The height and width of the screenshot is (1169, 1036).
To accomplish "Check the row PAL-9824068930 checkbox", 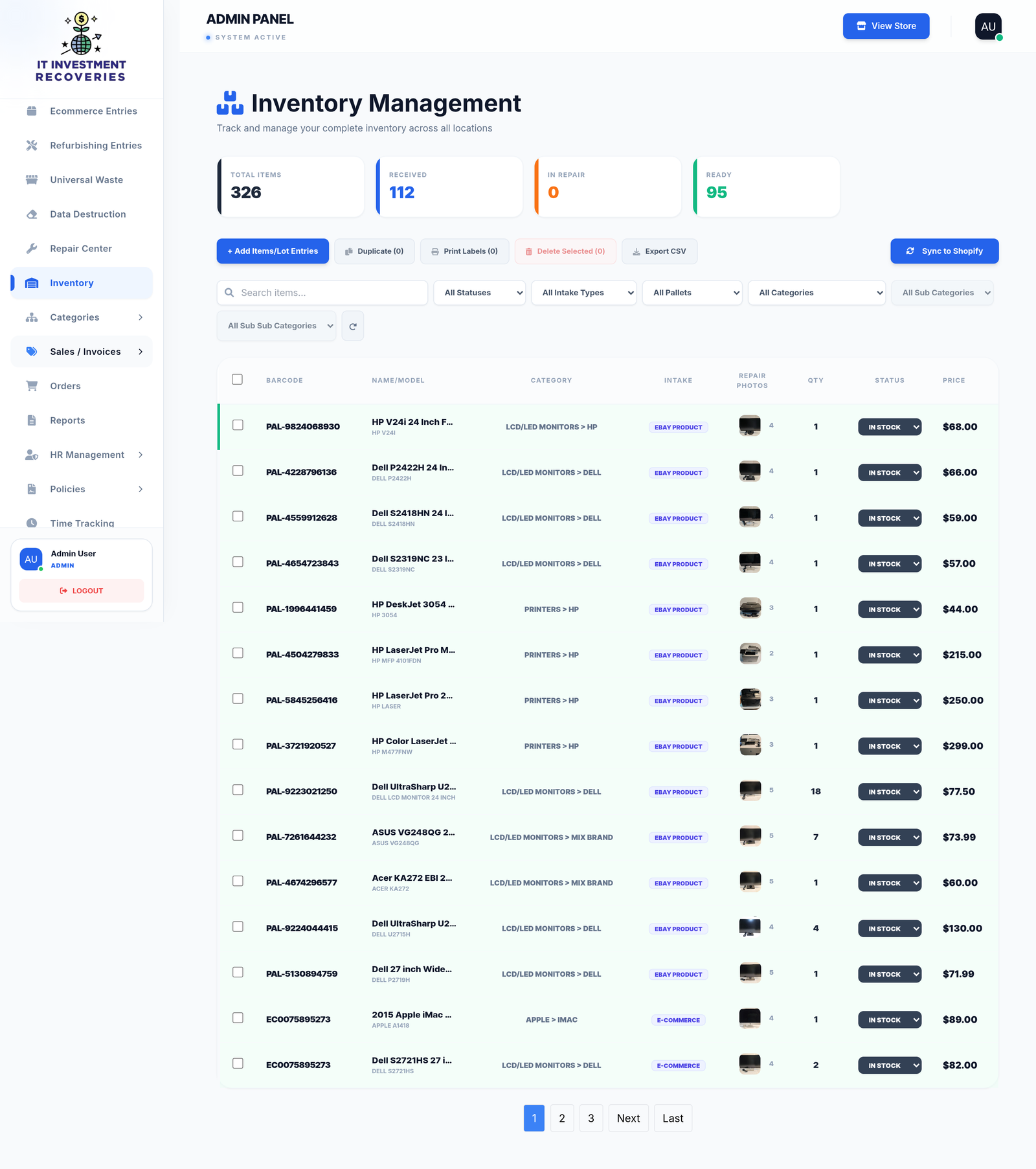I will pyautogui.click(x=238, y=425).
